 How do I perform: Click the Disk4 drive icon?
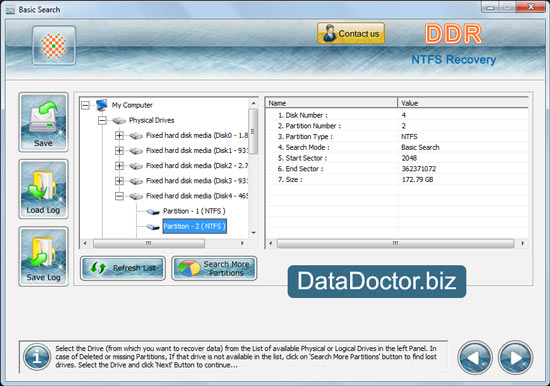pyautogui.click(x=136, y=196)
